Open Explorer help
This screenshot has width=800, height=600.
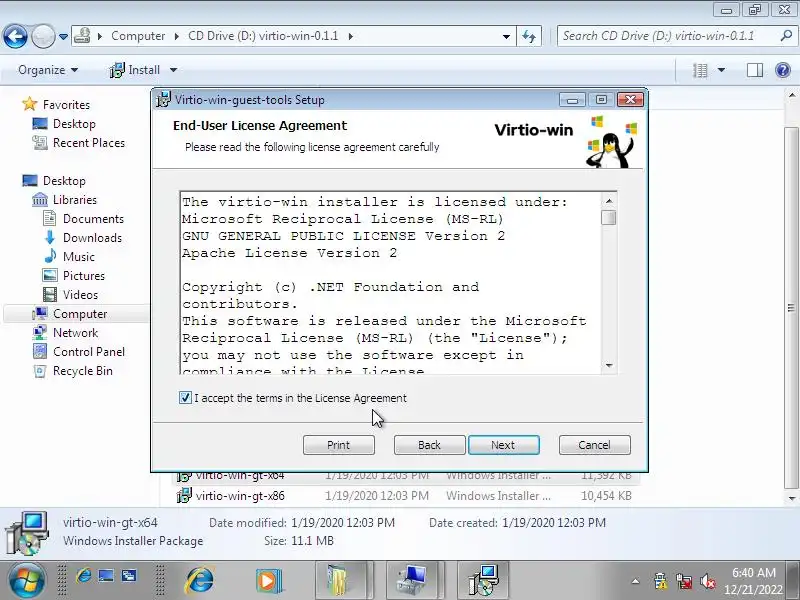pyautogui.click(x=783, y=70)
